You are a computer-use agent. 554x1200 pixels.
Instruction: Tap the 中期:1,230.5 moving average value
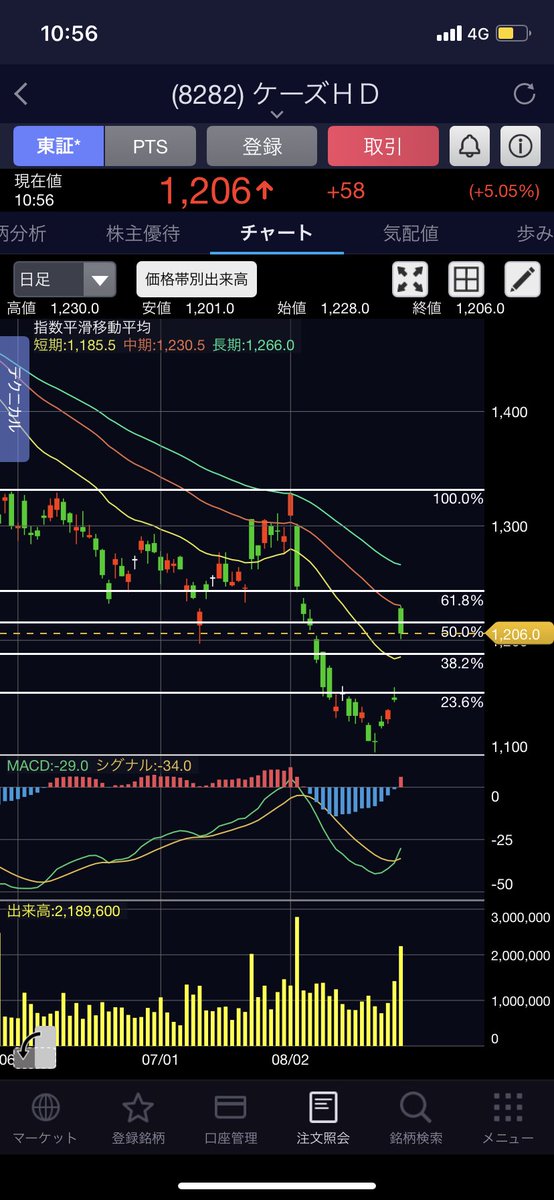click(x=164, y=344)
